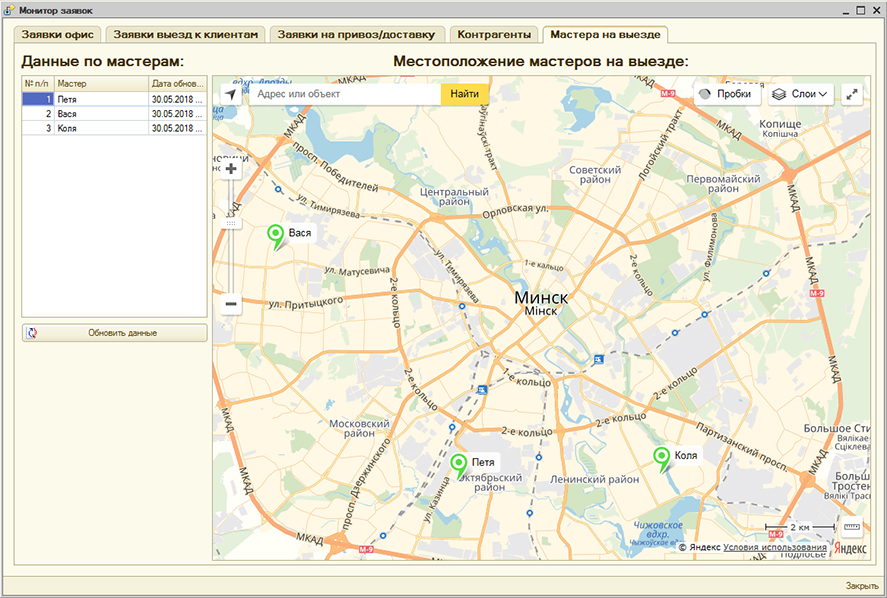Image resolution: width=887 pixels, height=598 pixels.
Task: Click the yellow Найти search button
Action: tap(464, 94)
